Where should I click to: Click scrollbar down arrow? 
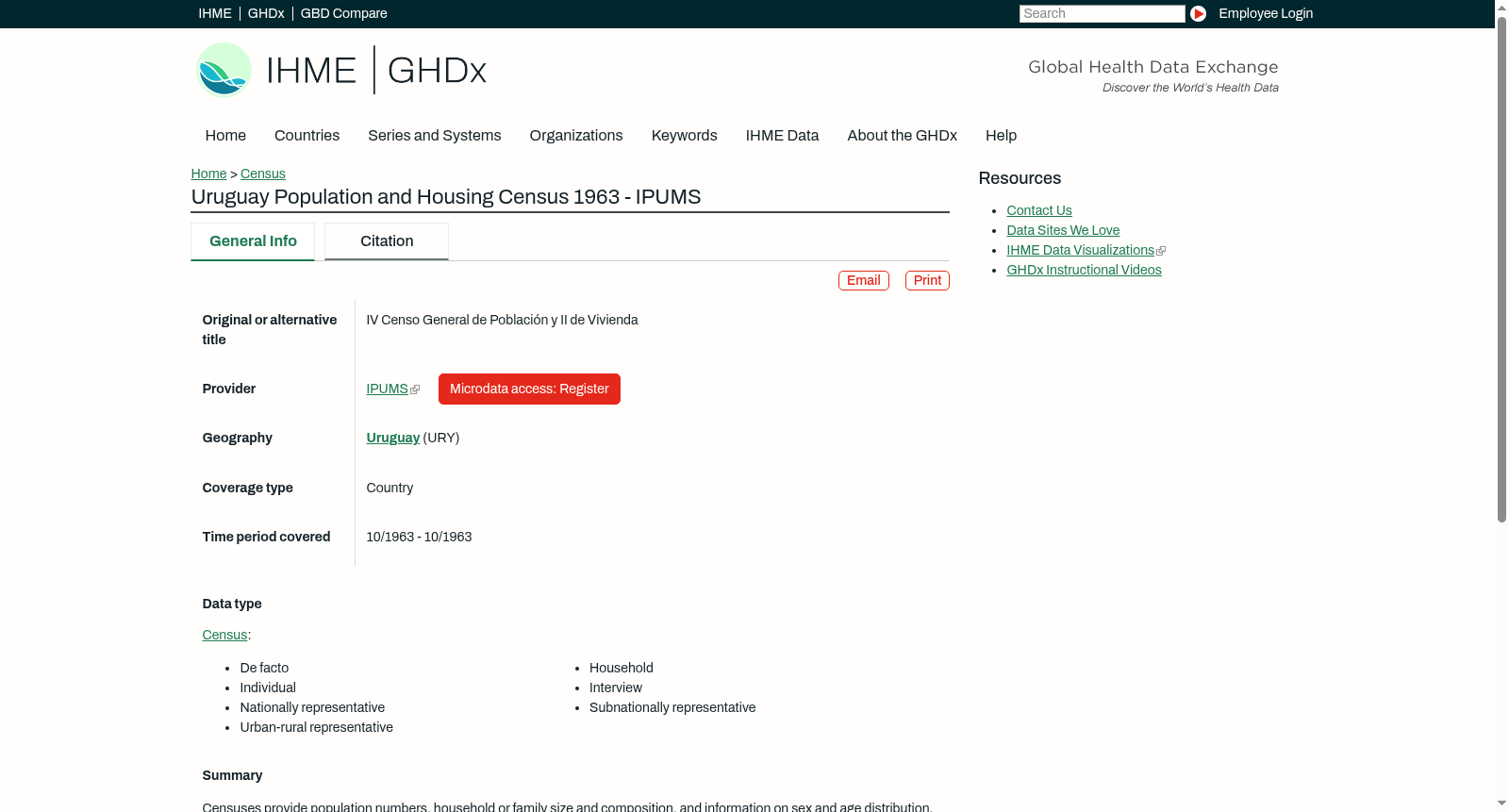click(1501, 804)
